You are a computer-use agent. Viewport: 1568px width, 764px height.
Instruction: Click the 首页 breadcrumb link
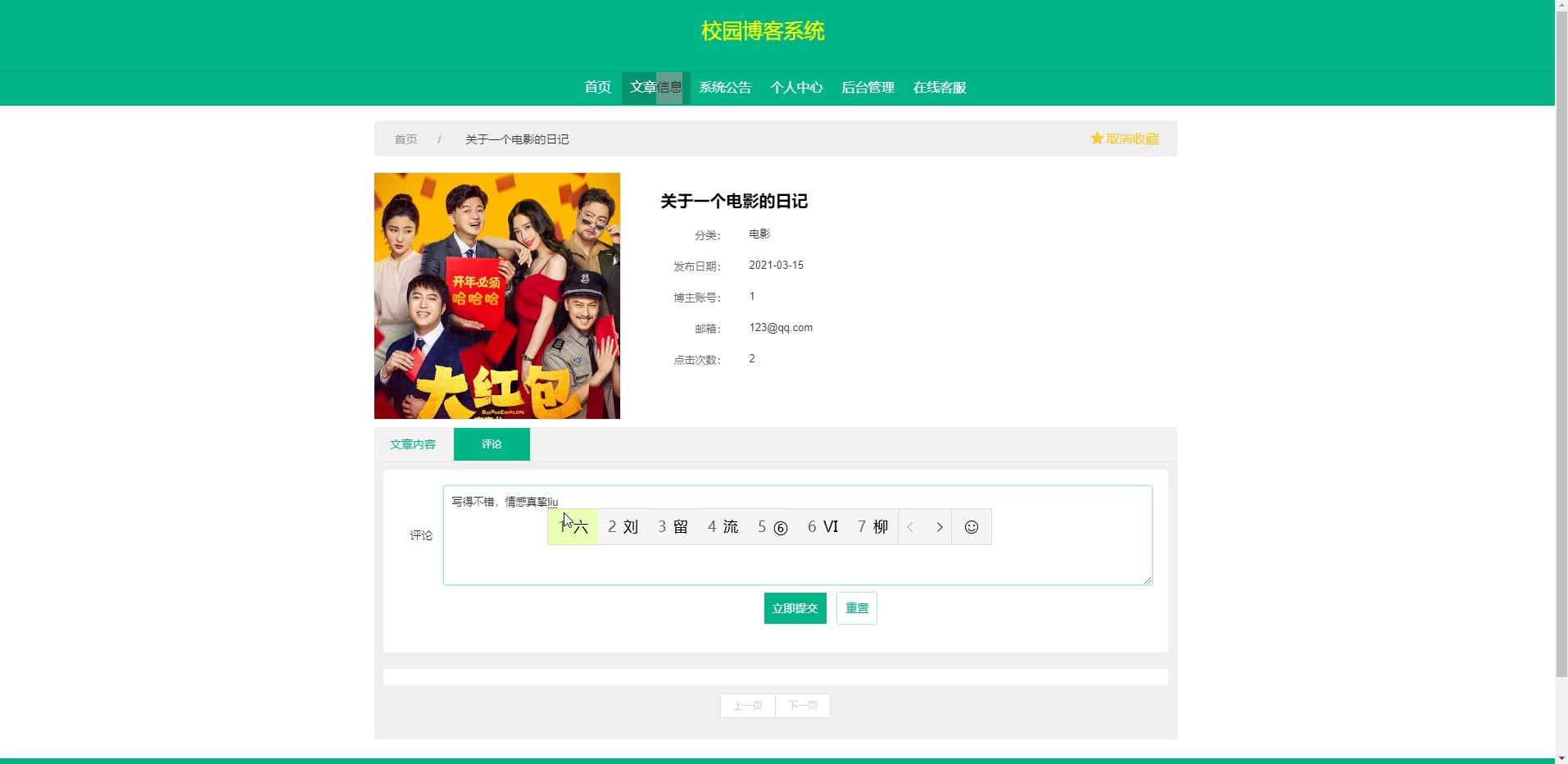(406, 139)
